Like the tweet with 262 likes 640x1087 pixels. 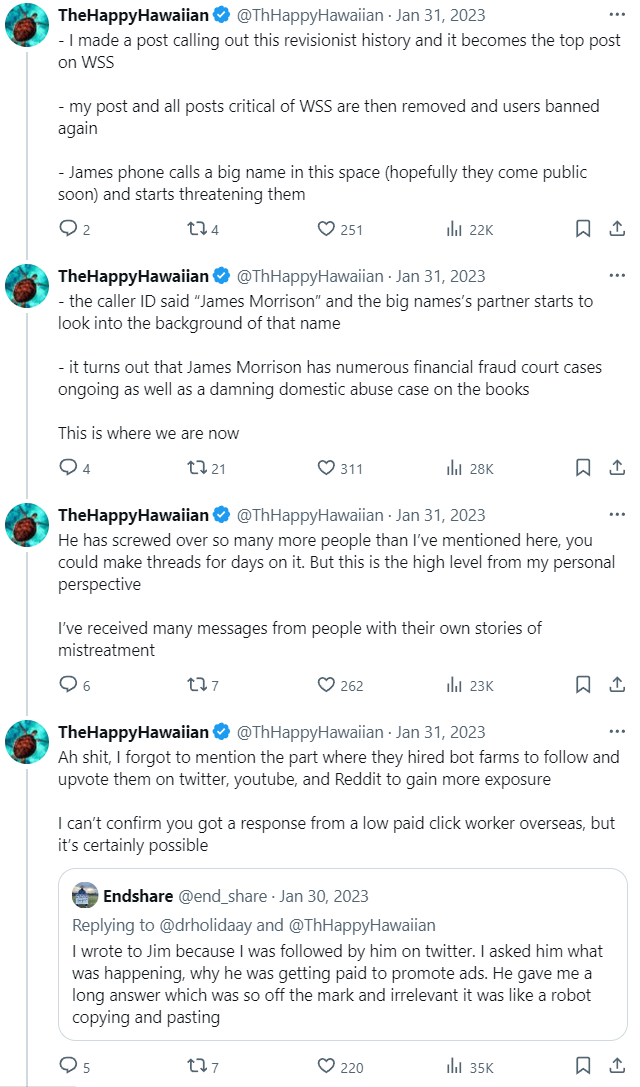[326, 685]
